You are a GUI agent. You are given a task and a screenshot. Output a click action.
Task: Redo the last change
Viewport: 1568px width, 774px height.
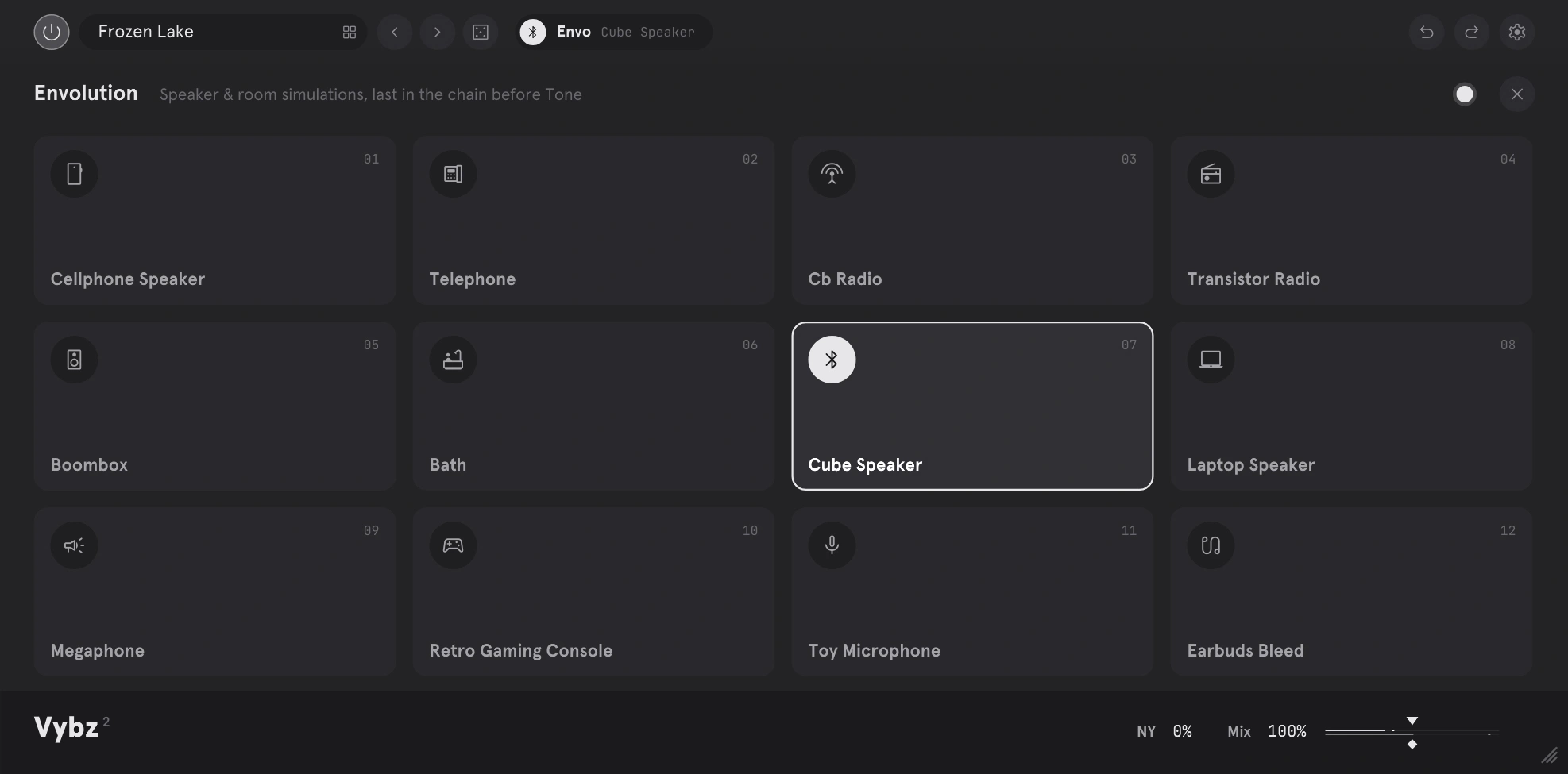[x=1472, y=32]
